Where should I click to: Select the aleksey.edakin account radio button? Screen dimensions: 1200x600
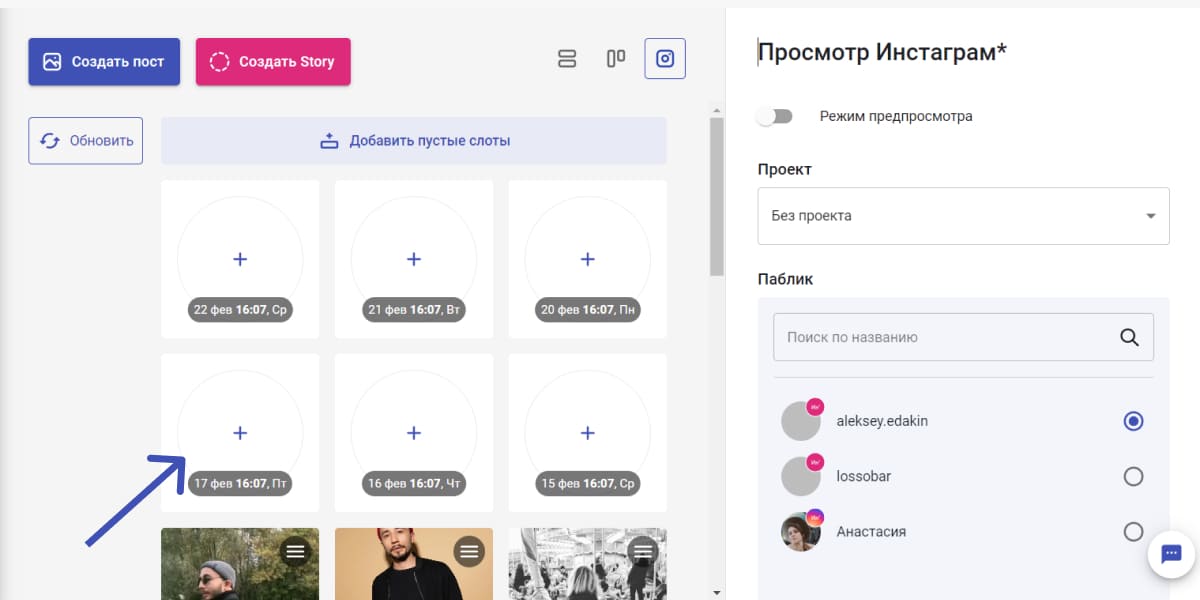click(1133, 421)
